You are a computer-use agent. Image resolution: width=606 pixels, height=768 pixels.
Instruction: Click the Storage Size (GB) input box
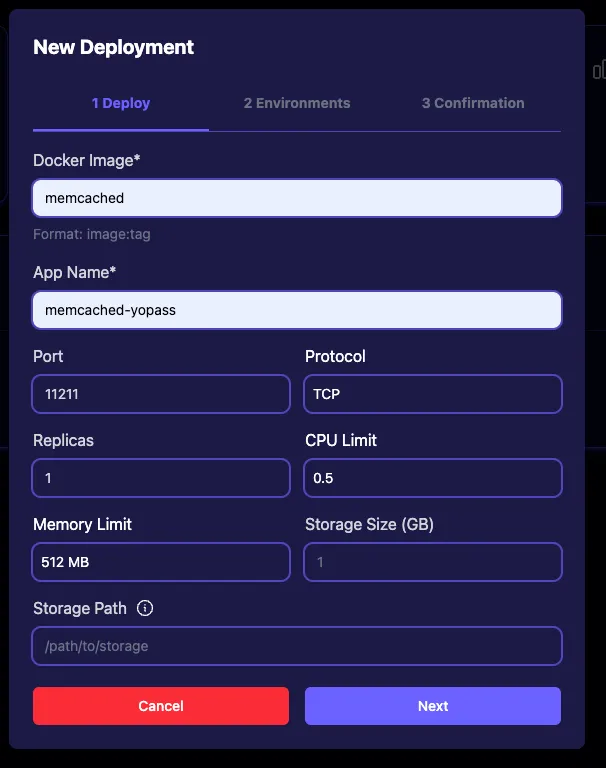point(433,562)
